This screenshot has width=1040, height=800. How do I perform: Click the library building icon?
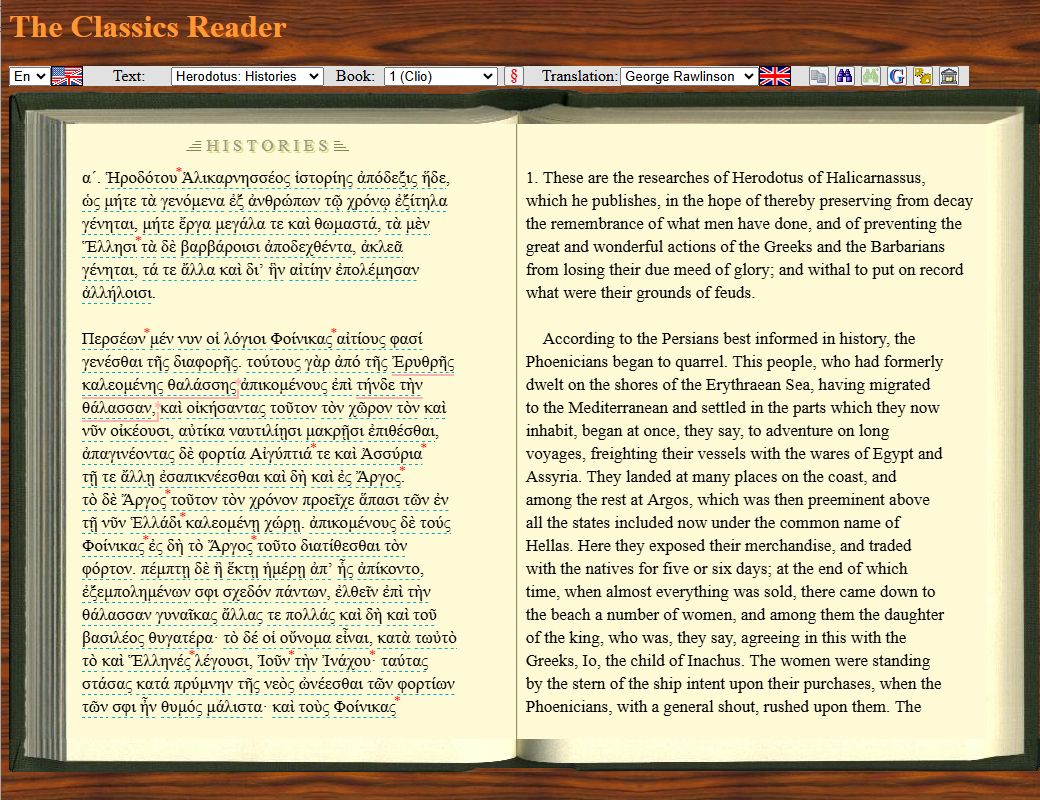tap(949, 76)
